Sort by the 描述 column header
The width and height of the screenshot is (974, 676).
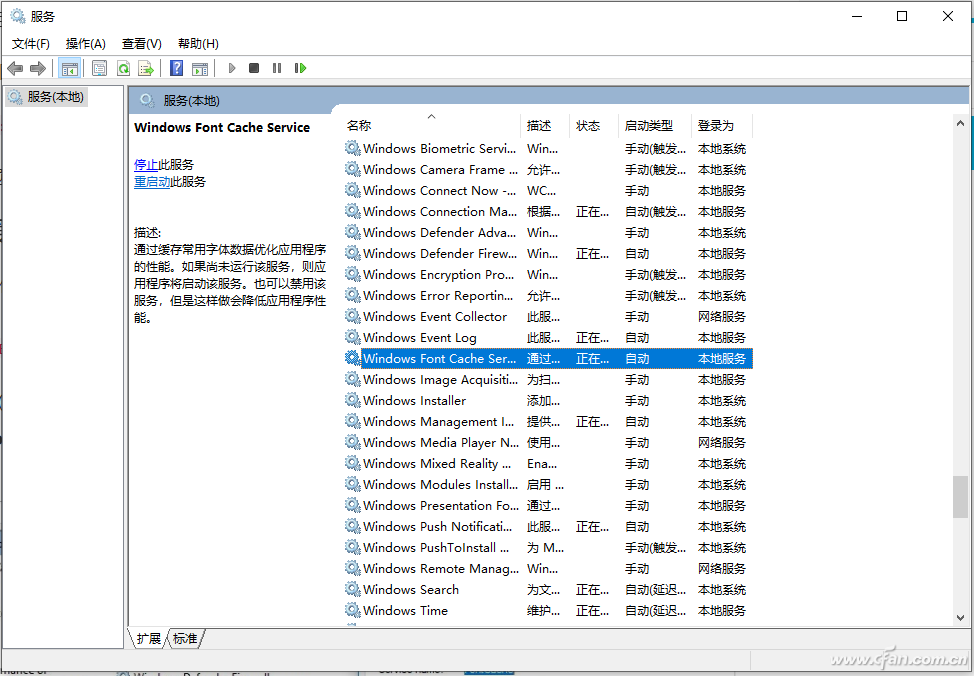click(545, 126)
